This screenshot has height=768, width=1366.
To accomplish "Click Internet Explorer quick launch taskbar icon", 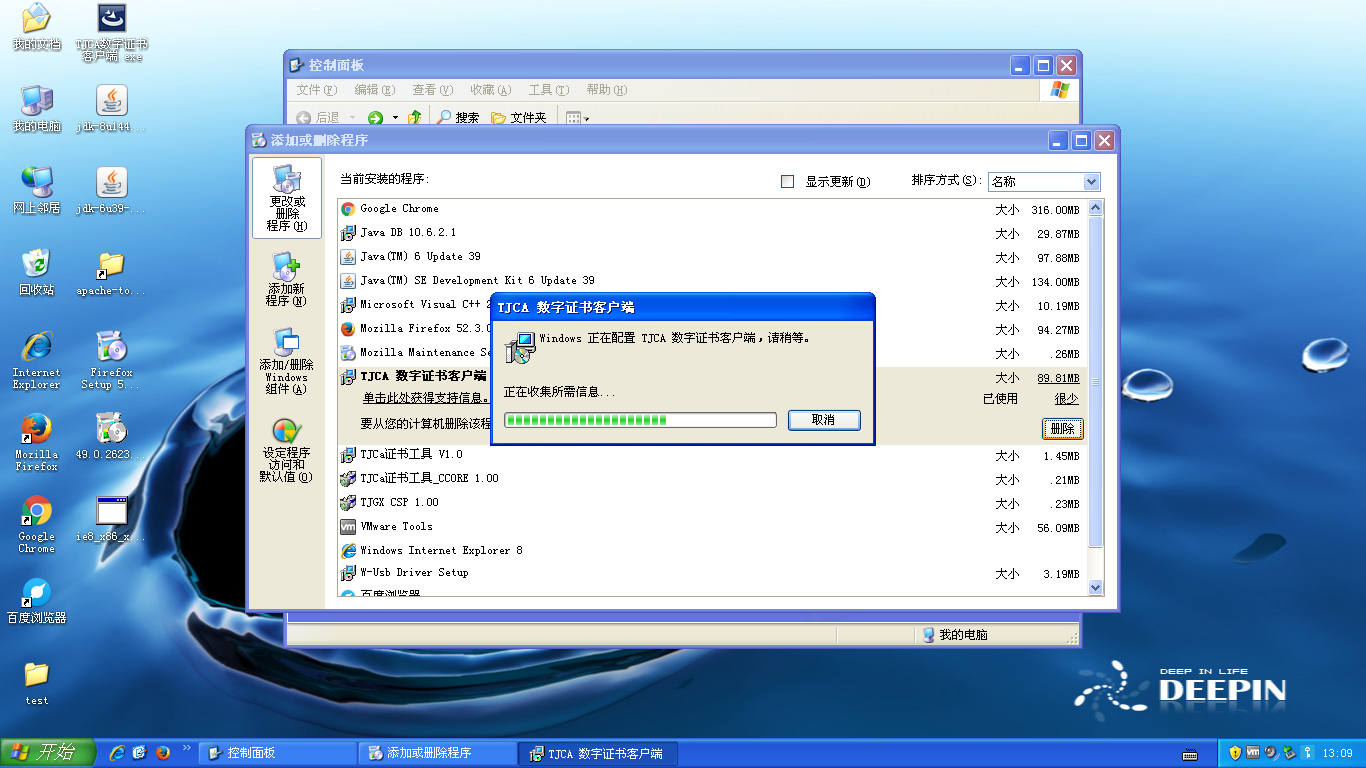I will [117, 752].
